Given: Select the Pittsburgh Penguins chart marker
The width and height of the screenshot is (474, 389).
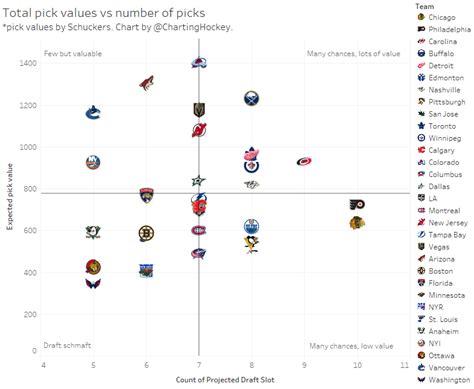Looking at the screenshot, I should tap(251, 244).
